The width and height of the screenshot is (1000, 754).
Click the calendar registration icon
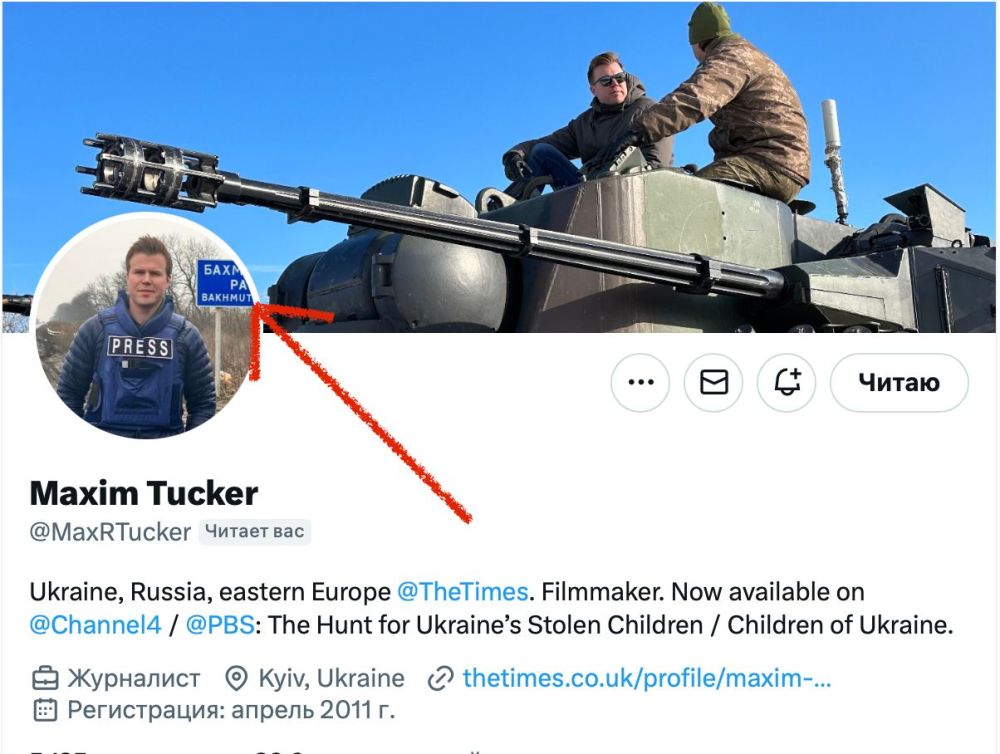pos(45,711)
